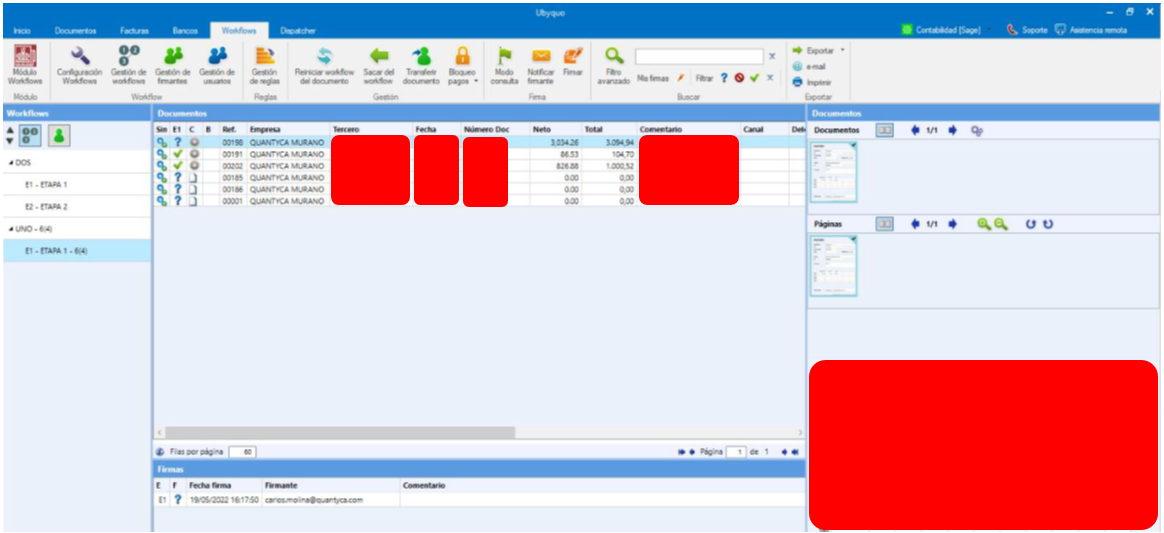Filter by approved green check status

coord(754,77)
